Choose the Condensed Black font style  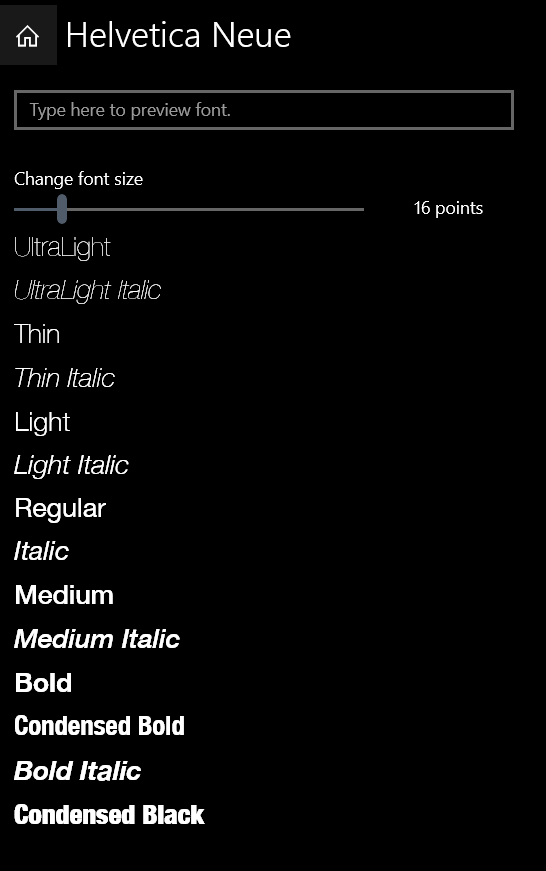[109, 815]
